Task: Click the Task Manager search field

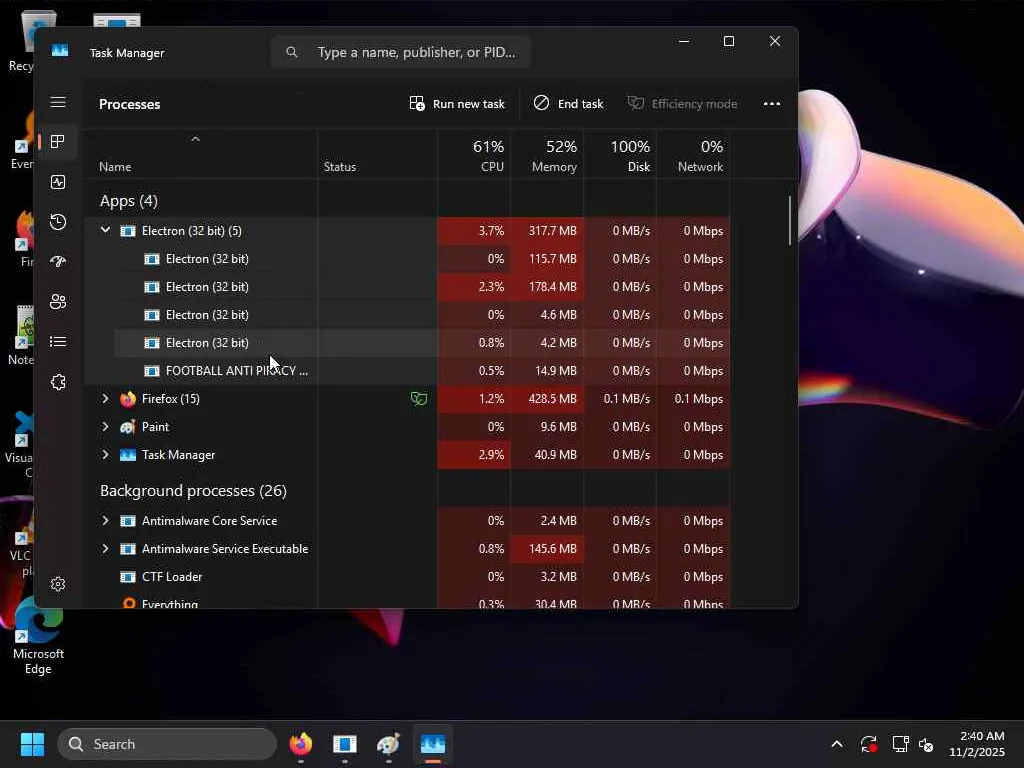Action: click(x=400, y=52)
